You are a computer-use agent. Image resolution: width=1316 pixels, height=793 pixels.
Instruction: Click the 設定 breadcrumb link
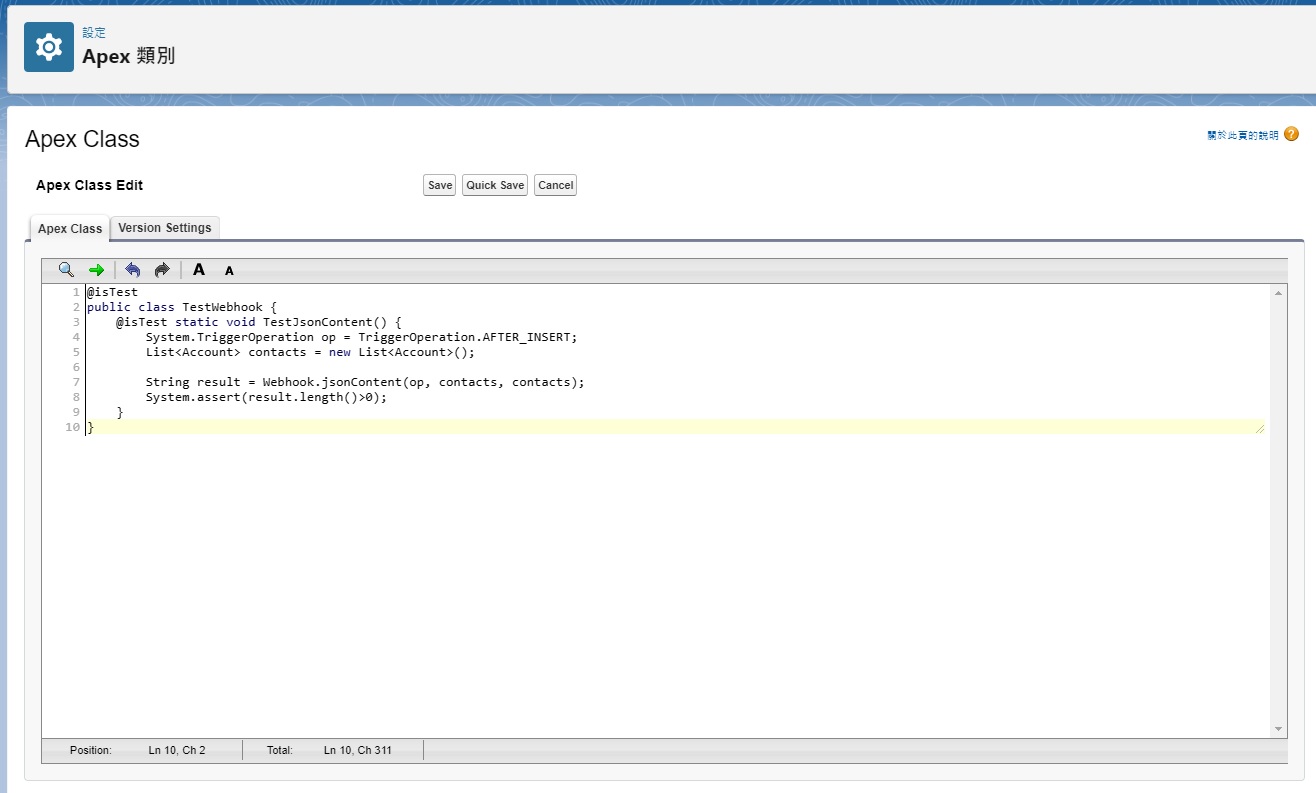pos(94,33)
